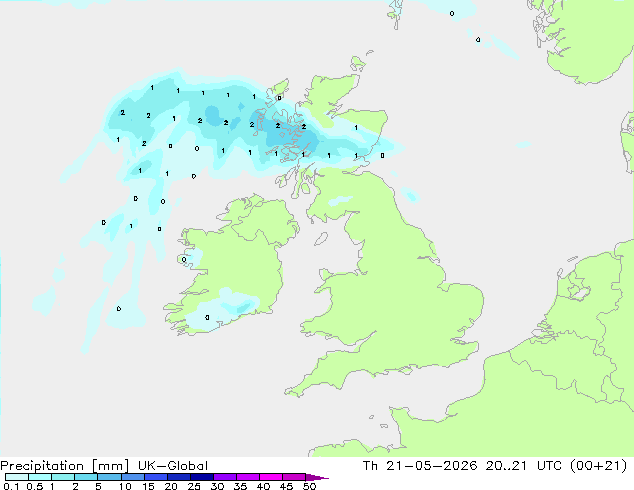Choose the 20–25 mm dark blue legend swatch
The height and width of the screenshot is (490, 634).
pos(179,477)
